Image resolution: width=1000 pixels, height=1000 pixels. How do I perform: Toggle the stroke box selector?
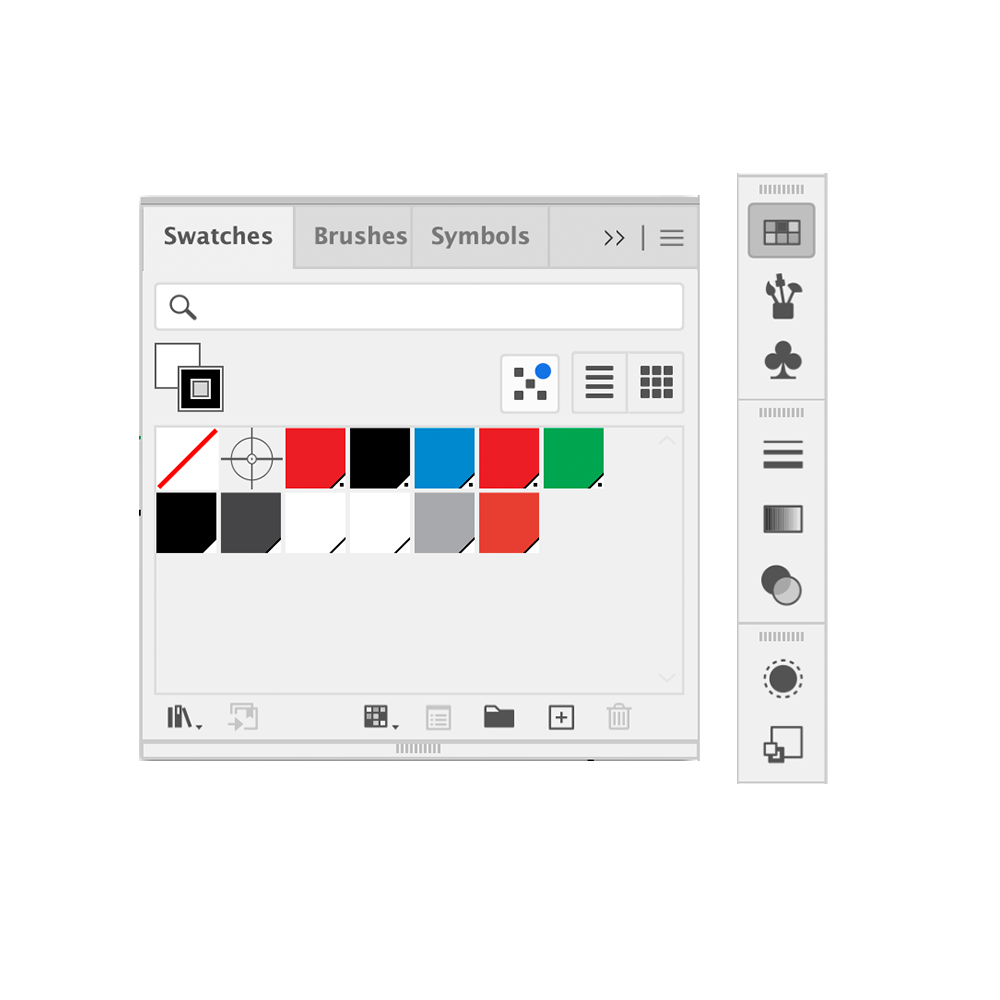pyautogui.click(x=201, y=388)
